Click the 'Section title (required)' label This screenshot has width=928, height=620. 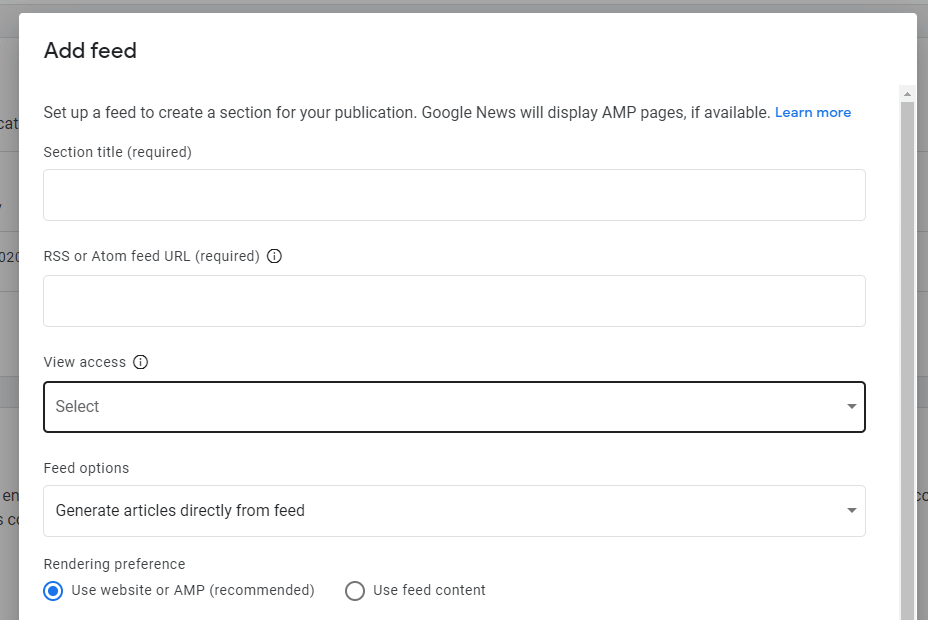118,152
